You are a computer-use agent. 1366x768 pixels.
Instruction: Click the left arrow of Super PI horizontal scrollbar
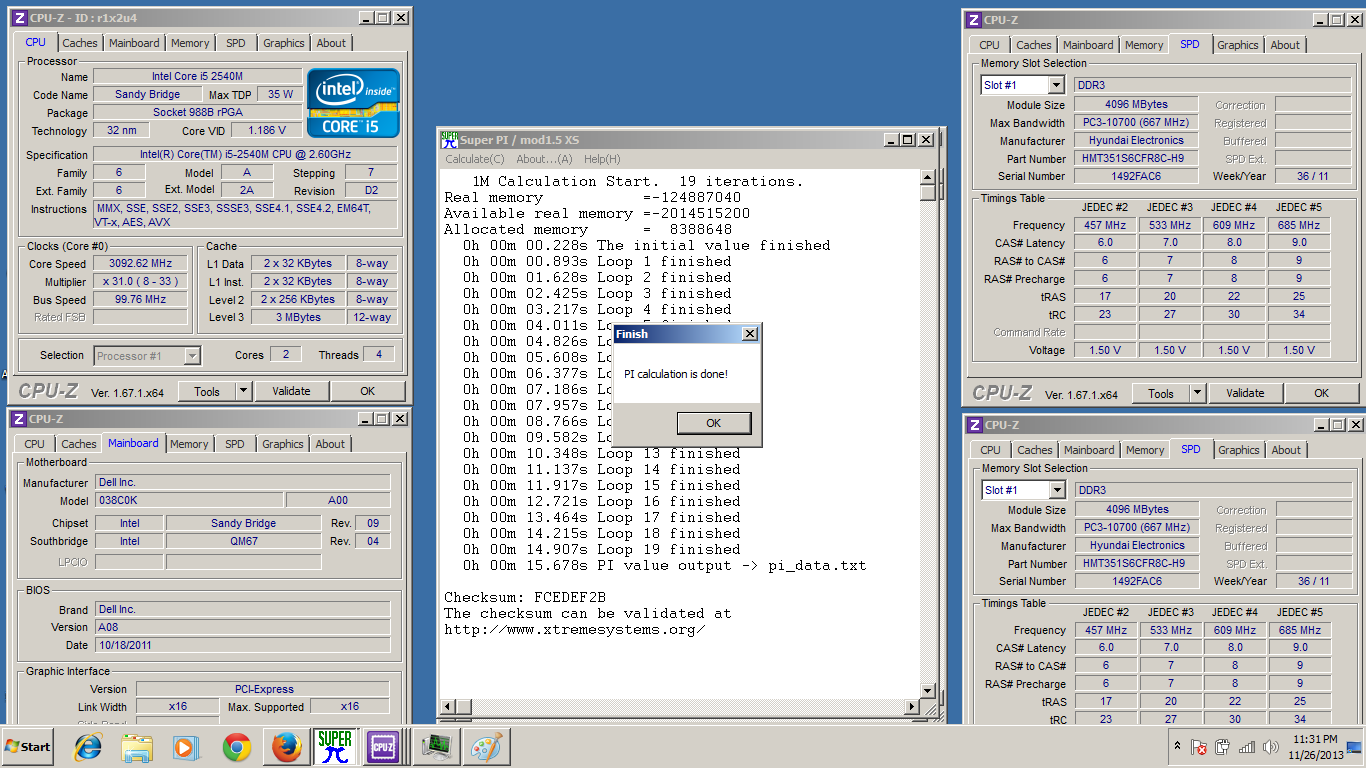[448, 707]
